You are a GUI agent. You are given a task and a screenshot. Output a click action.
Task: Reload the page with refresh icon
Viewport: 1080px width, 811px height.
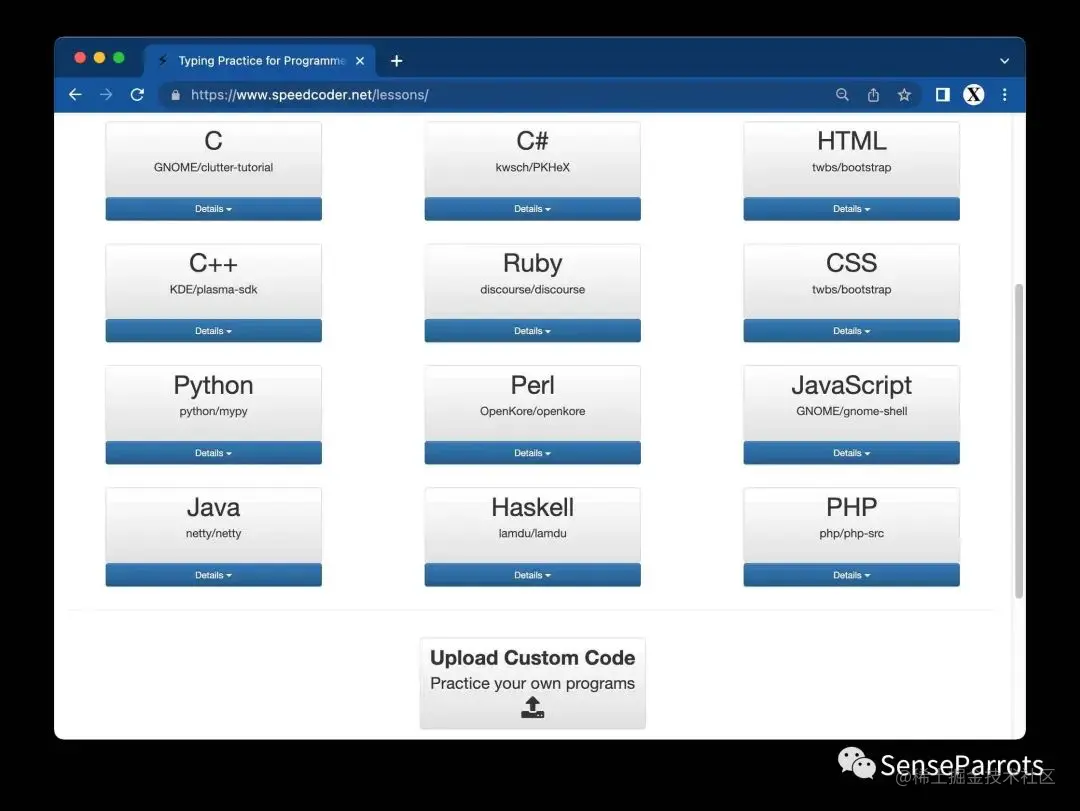pyautogui.click(x=137, y=95)
